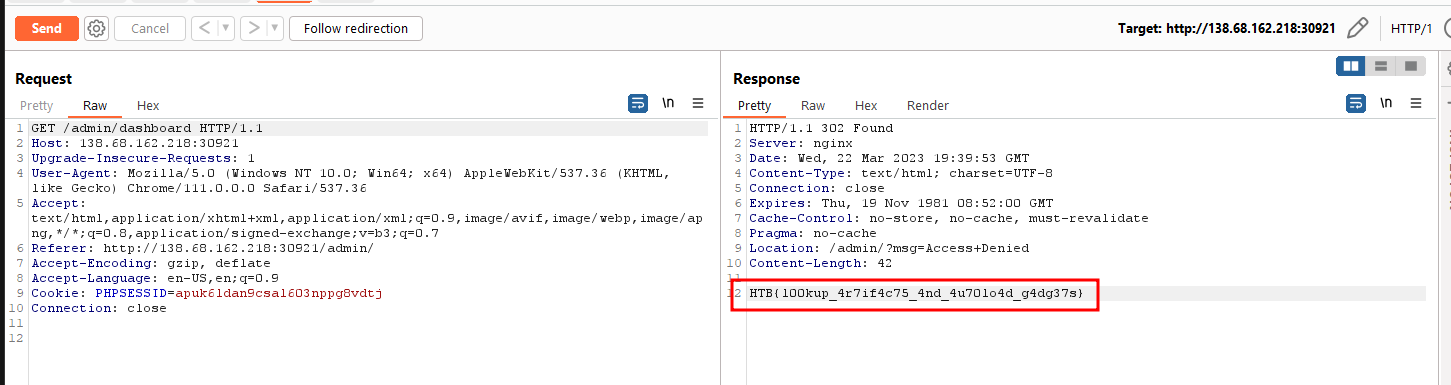Toggle word wrap icon in Response panel
The height and width of the screenshot is (385, 1451).
coord(1355,103)
